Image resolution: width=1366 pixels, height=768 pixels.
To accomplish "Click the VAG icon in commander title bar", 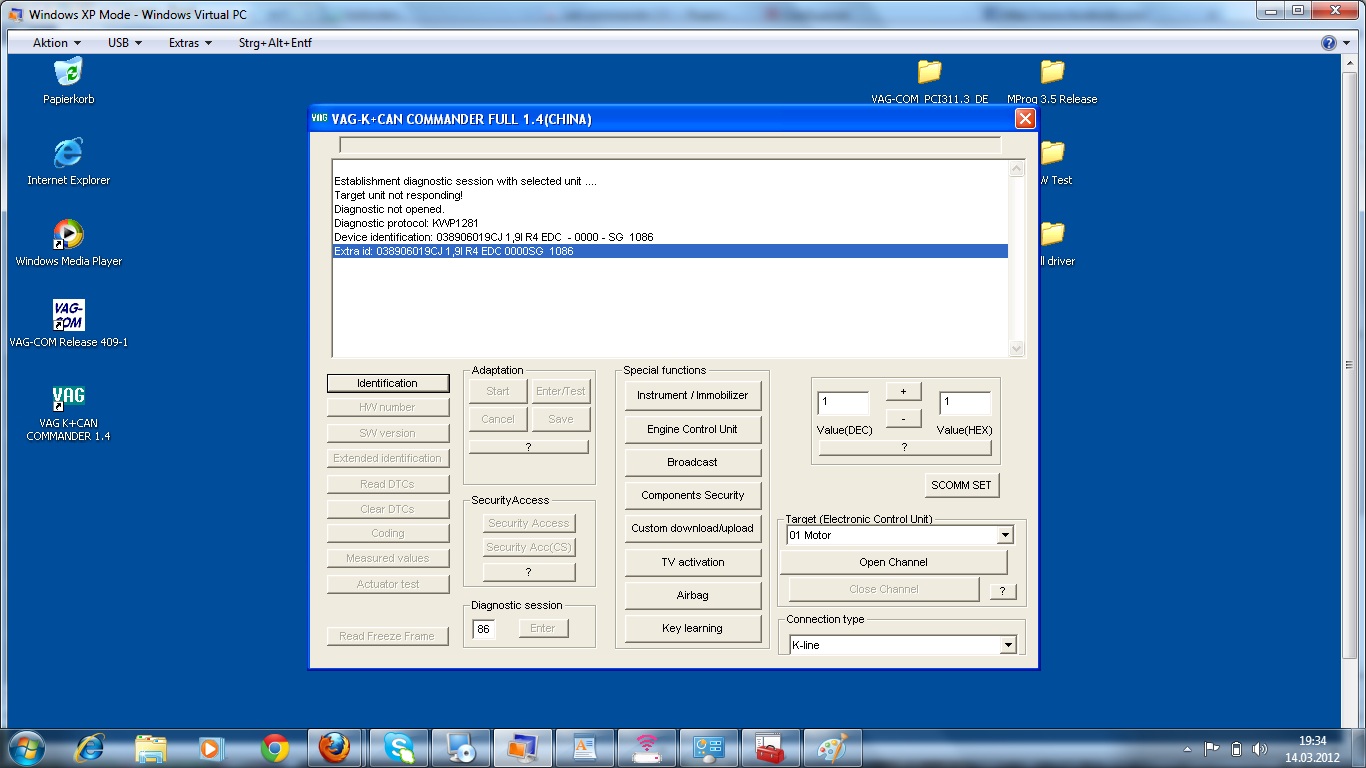I will [x=320, y=118].
